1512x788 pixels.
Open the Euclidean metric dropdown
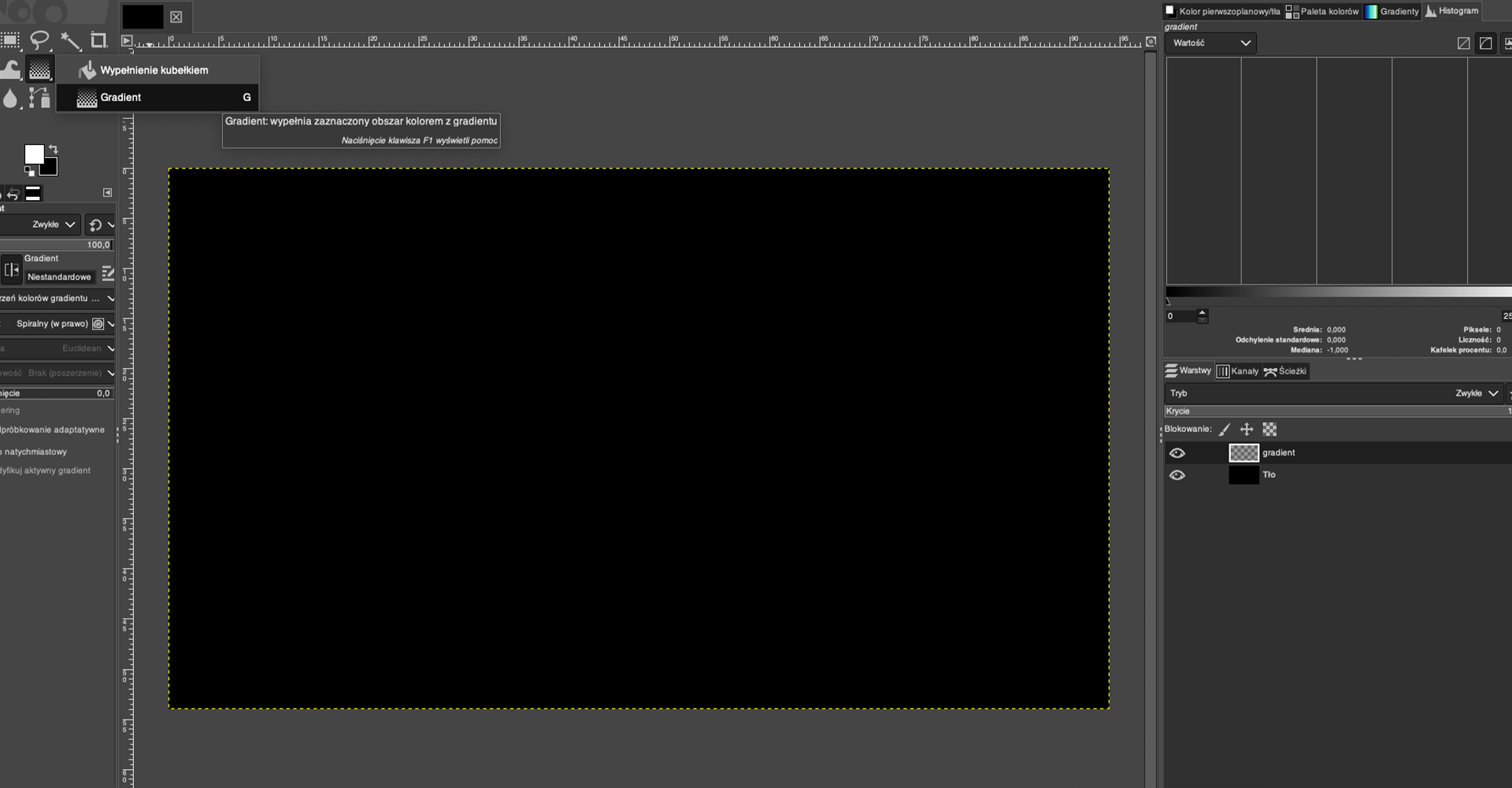(x=57, y=348)
